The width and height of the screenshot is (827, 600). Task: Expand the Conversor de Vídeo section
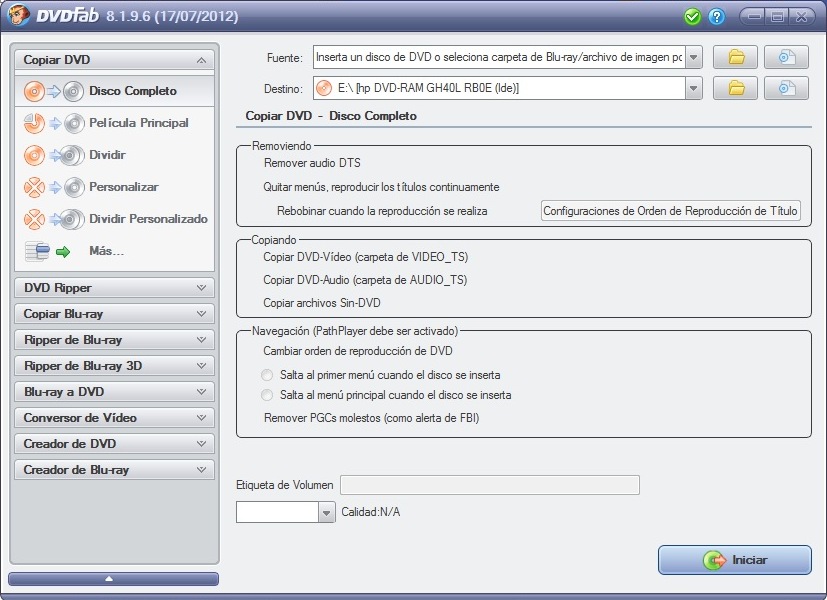click(x=114, y=418)
